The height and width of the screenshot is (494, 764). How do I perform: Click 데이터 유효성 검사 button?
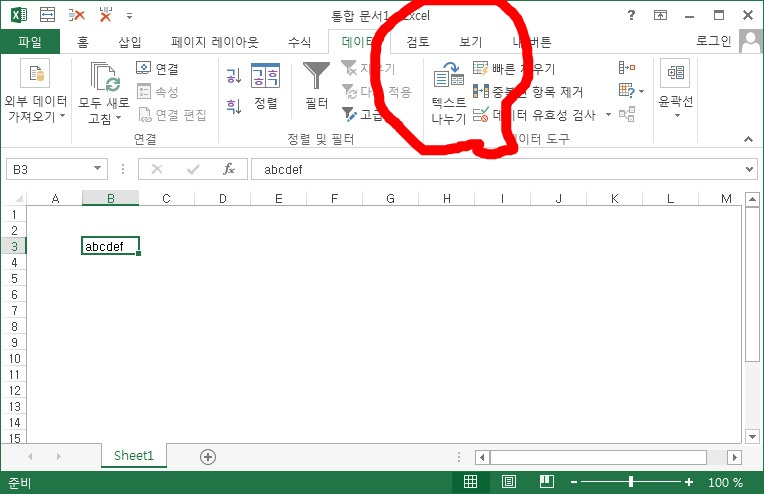[534, 114]
